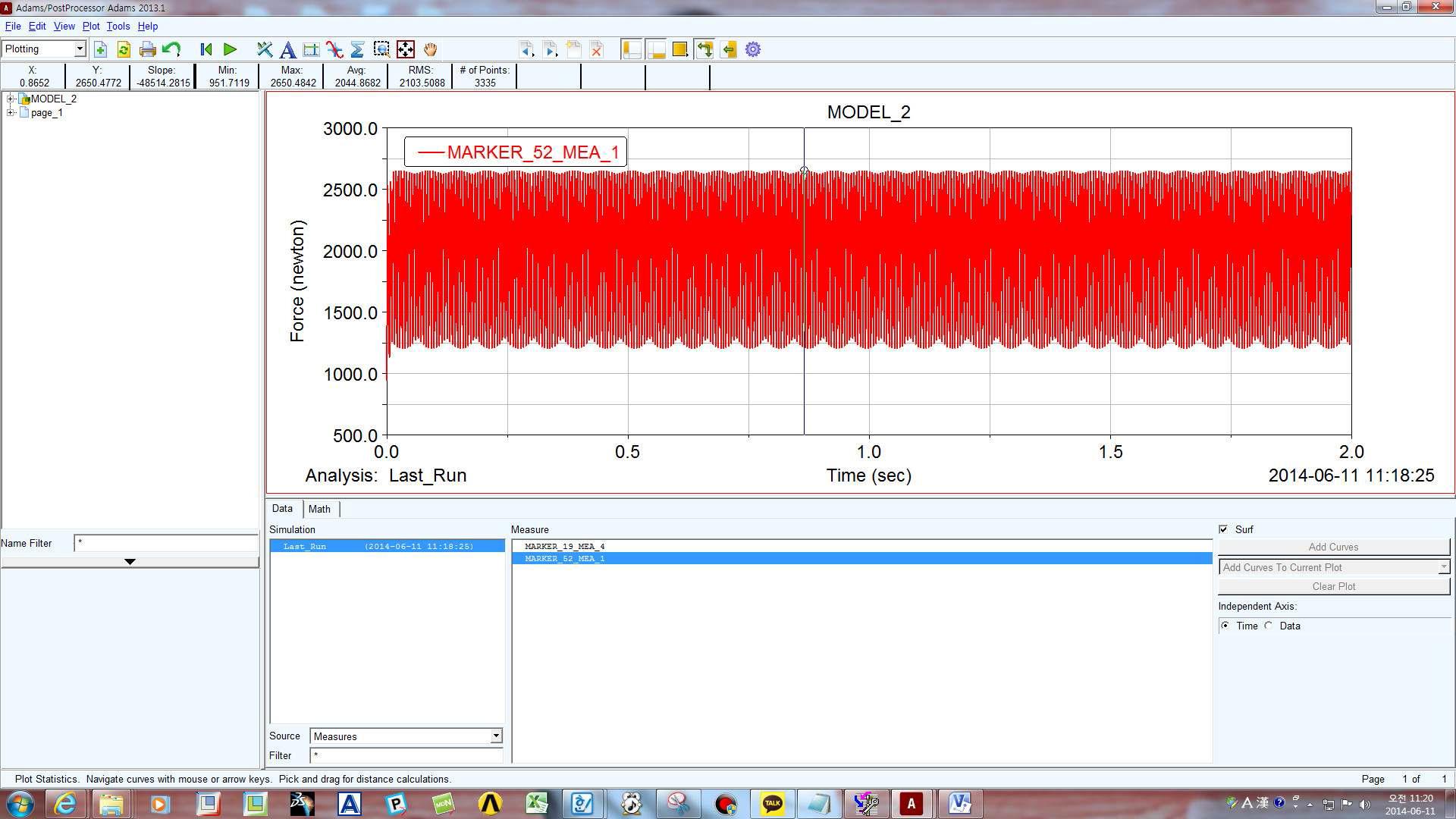Viewport: 1456px width, 819px height.
Task: Click the Filter input field below Source
Action: [x=406, y=755]
